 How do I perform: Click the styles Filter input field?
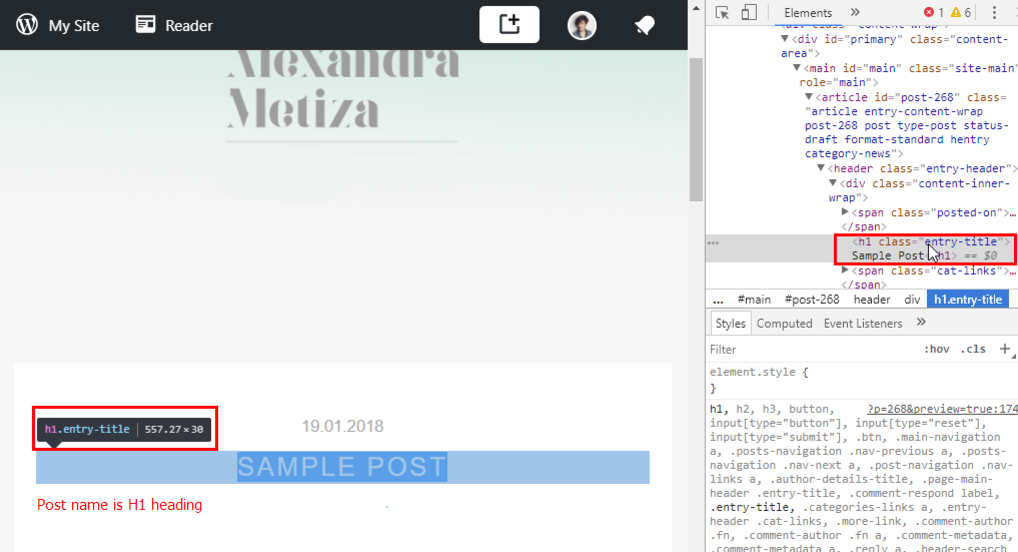click(x=812, y=349)
